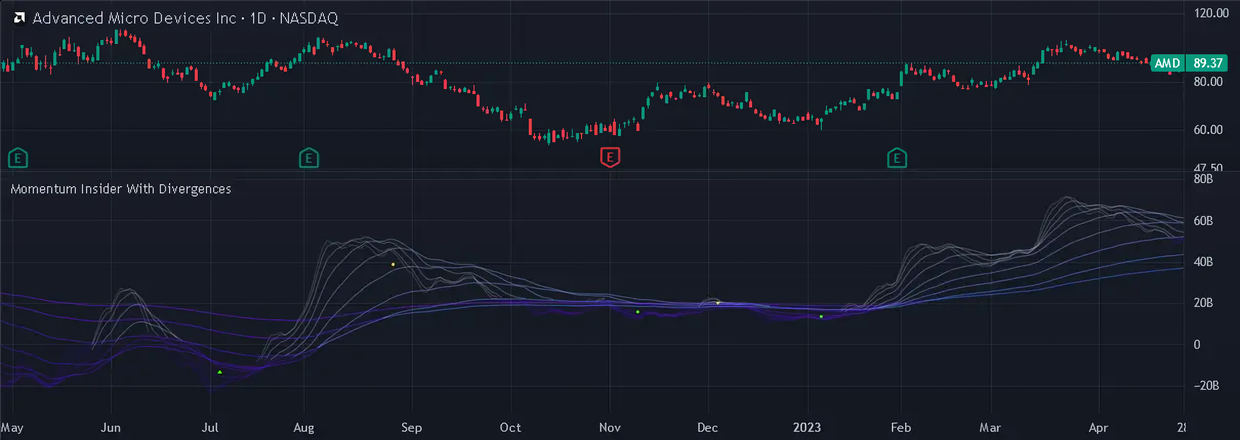Click the 60.00 price axis label
Viewport: 1240px width, 440px height.
pos(1209,130)
